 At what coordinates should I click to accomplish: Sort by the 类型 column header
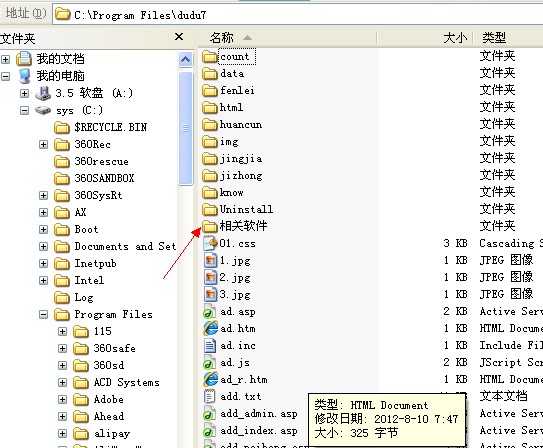(508, 37)
